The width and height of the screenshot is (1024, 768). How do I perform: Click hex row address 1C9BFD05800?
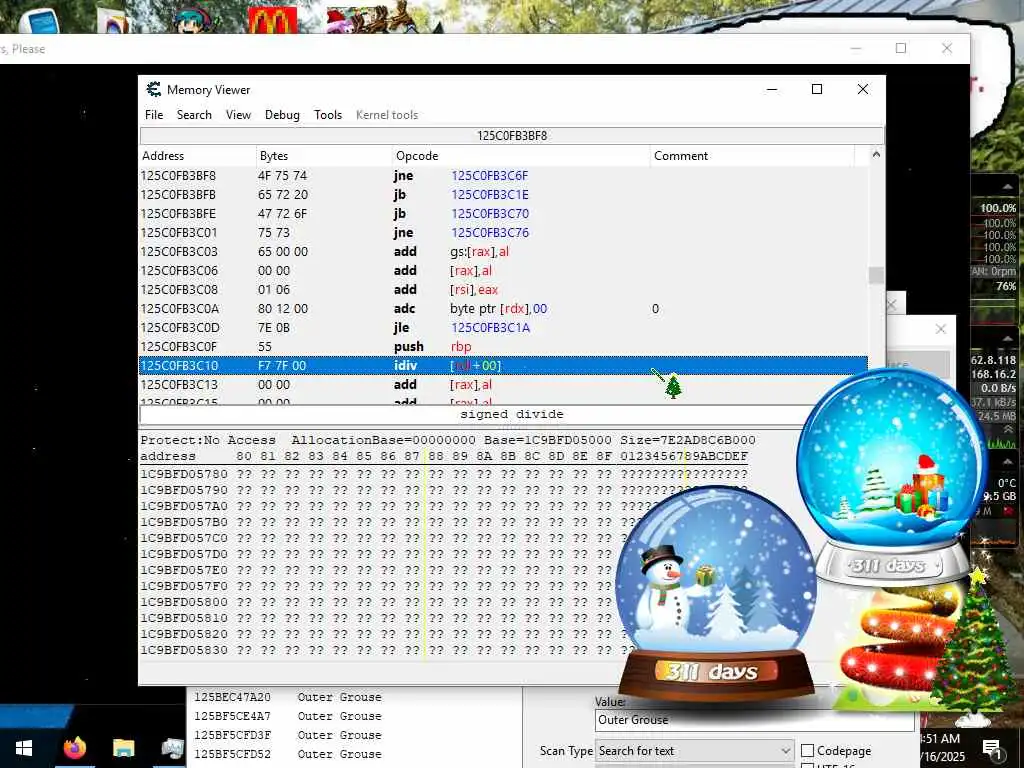pos(184,602)
